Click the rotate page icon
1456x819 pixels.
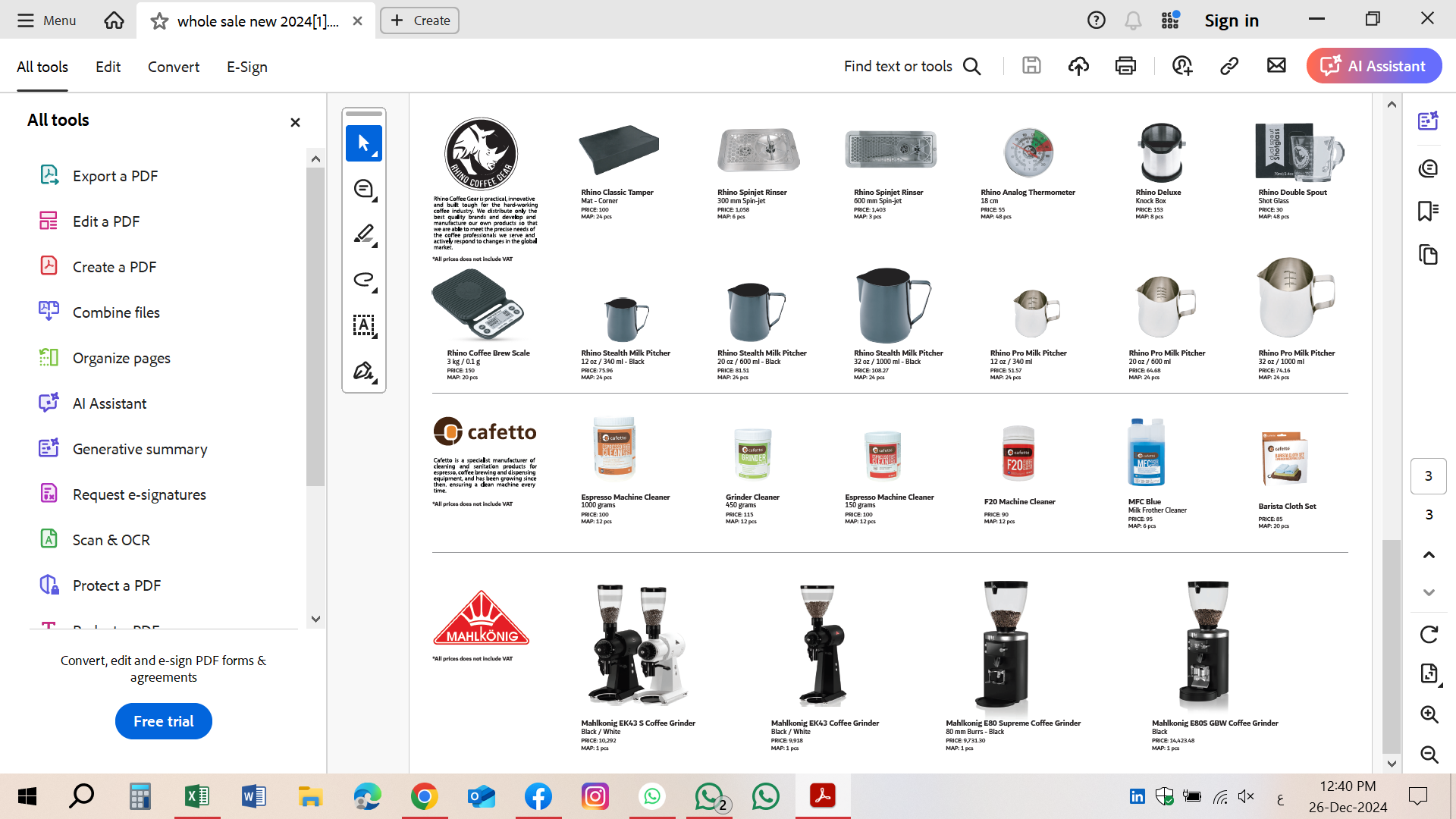point(1429,634)
